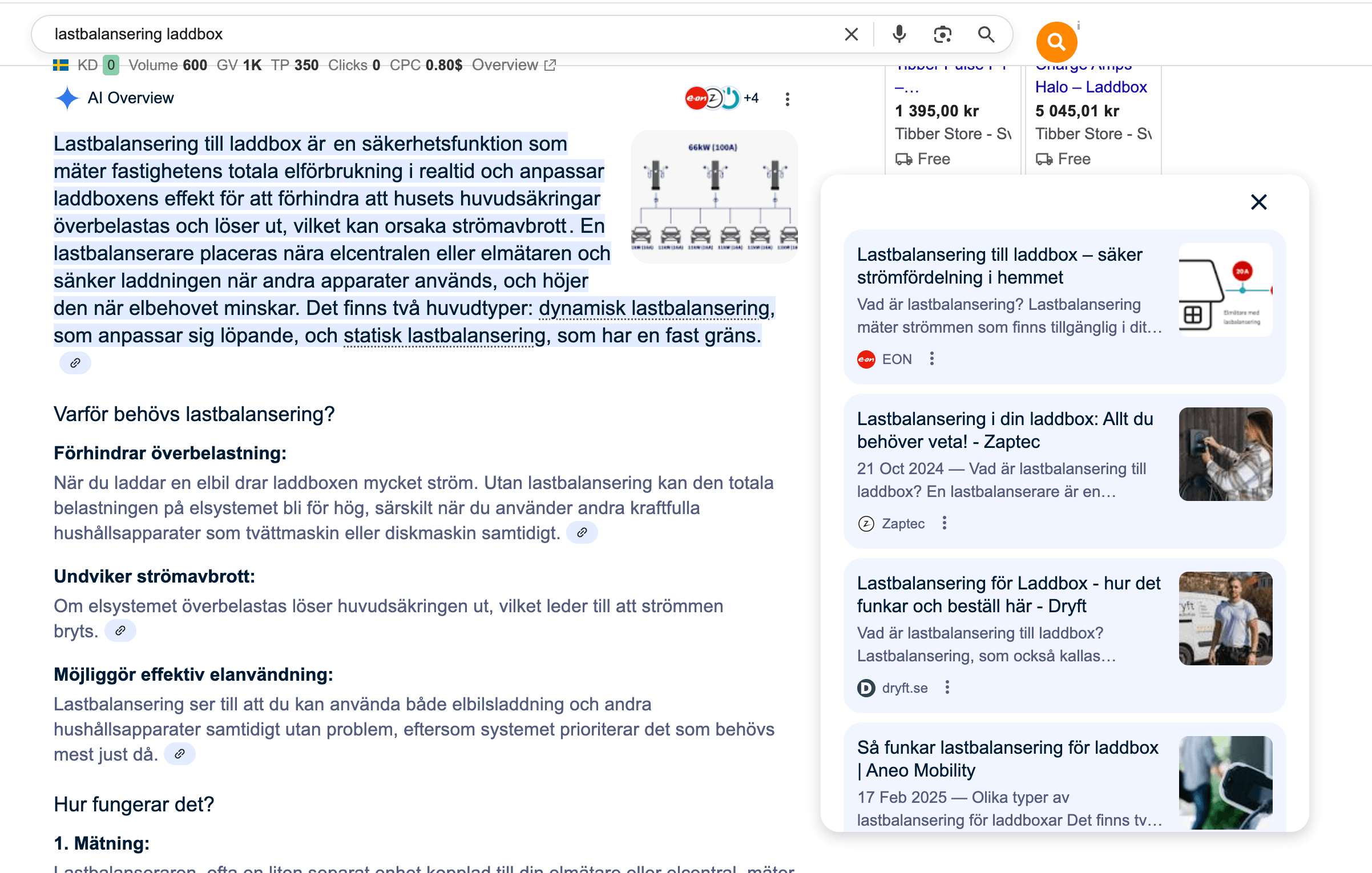Image resolution: width=1372 pixels, height=873 pixels.
Task: Clear the search box text
Action: click(851, 34)
